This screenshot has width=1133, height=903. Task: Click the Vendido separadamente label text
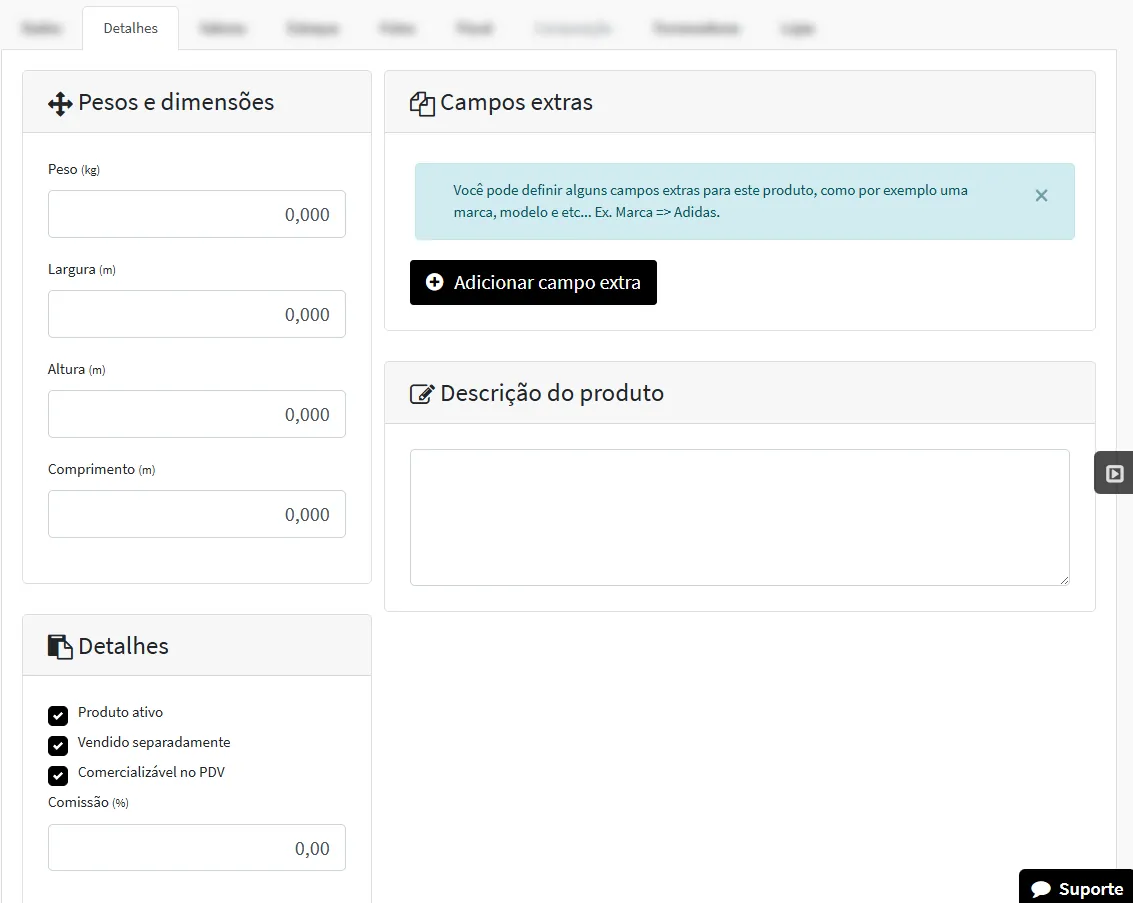click(154, 742)
